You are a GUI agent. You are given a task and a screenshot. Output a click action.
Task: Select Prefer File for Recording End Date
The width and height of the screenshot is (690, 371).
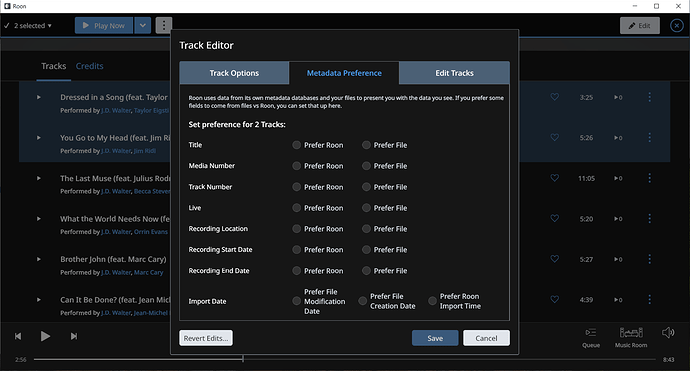coord(366,271)
